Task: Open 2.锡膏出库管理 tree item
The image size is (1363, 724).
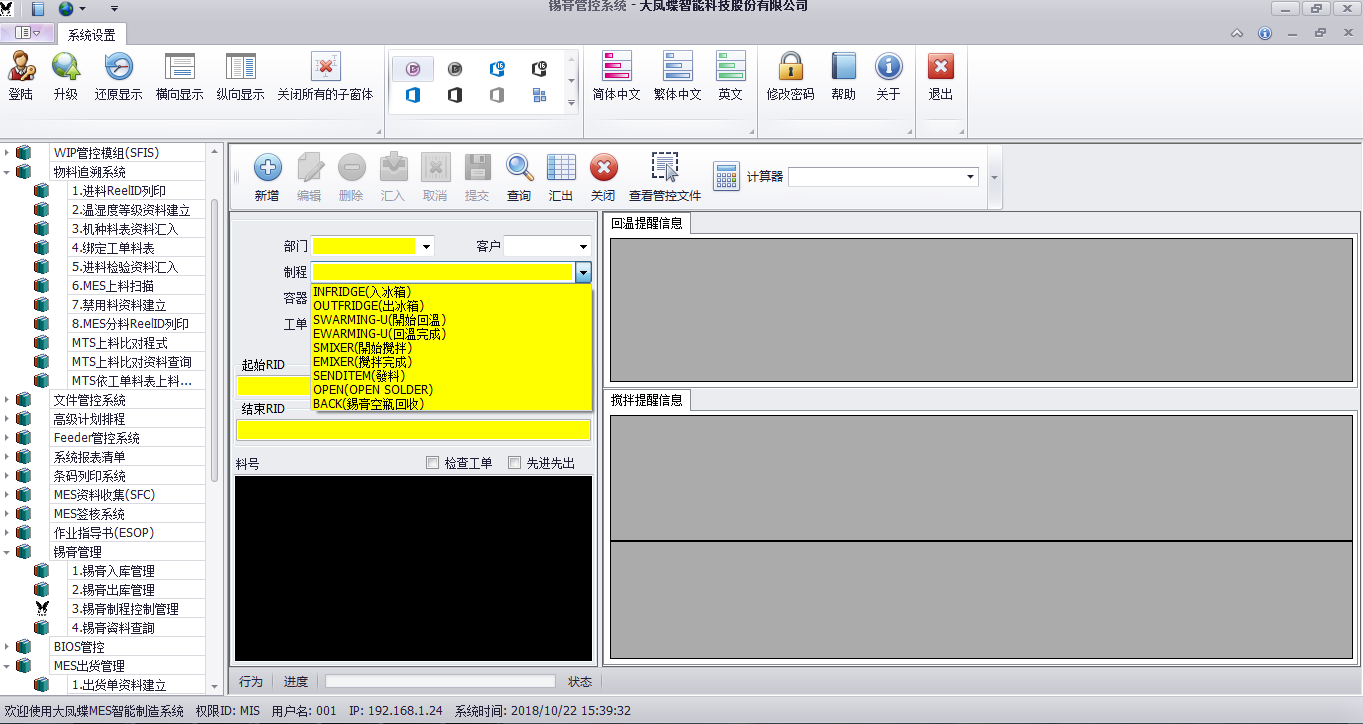Action: pyautogui.click(x=113, y=590)
